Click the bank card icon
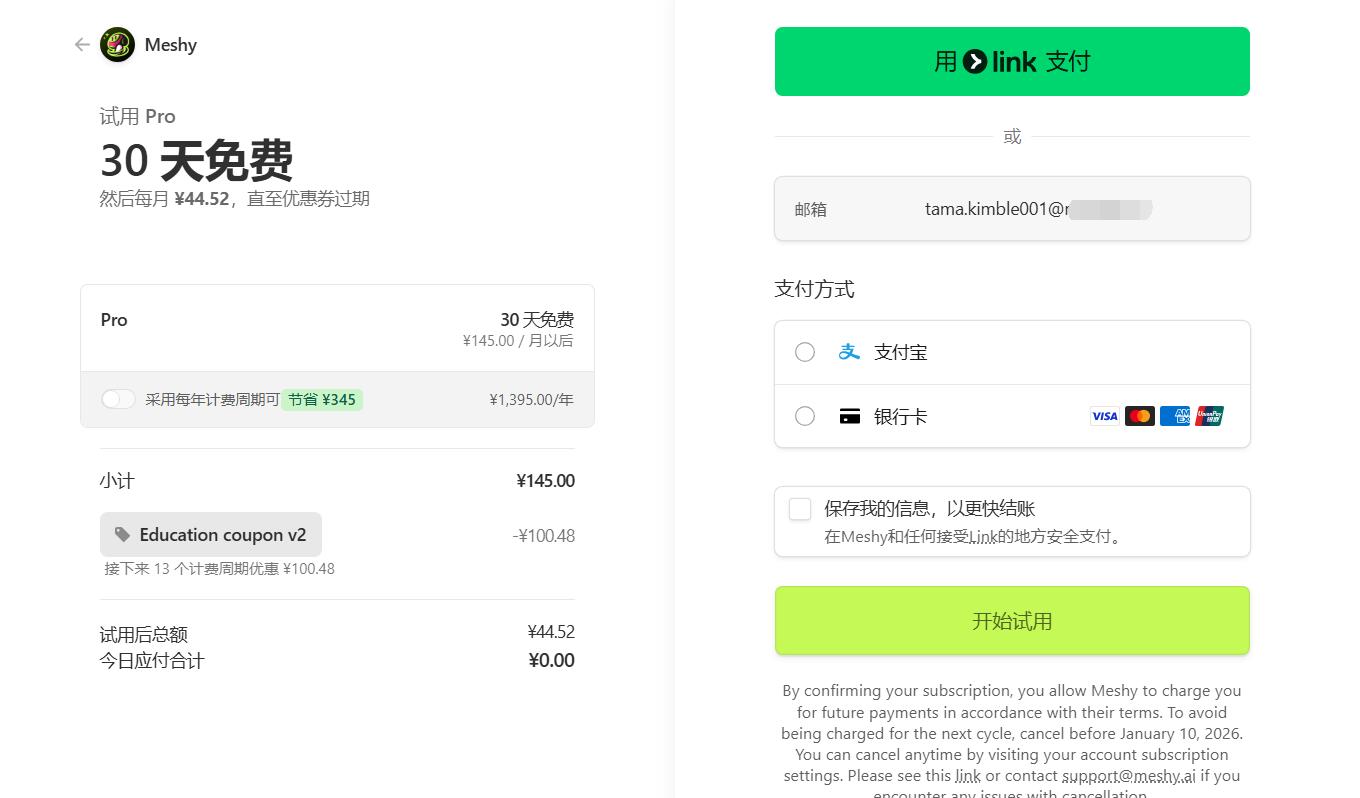The image size is (1360, 798). click(x=849, y=417)
